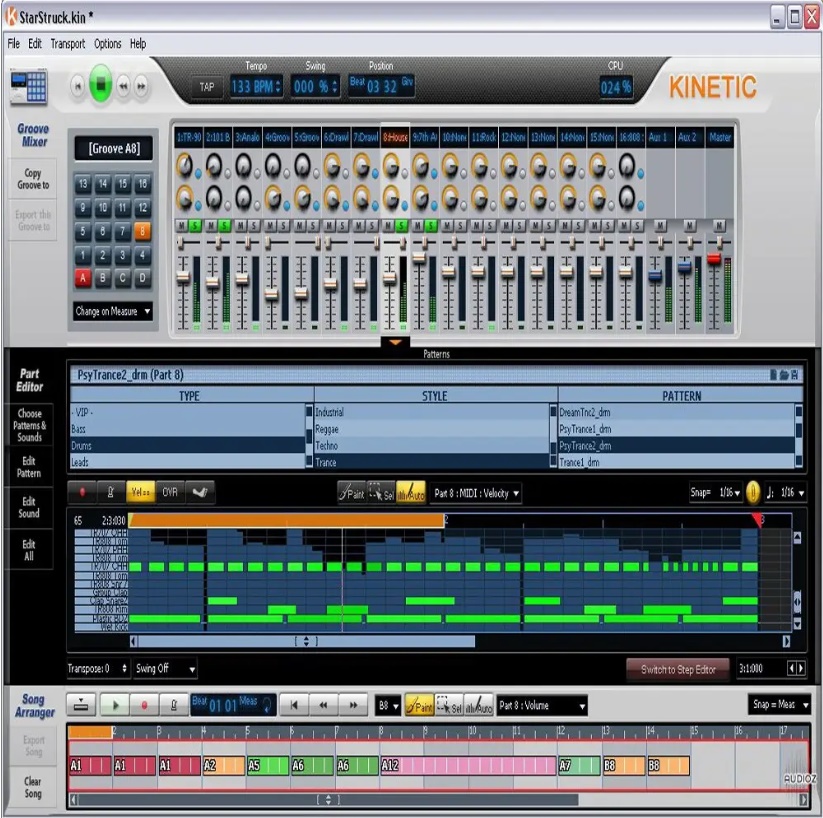Open the Transport menu
Image resolution: width=823 pixels, height=818 pixels.
[68, 44]
